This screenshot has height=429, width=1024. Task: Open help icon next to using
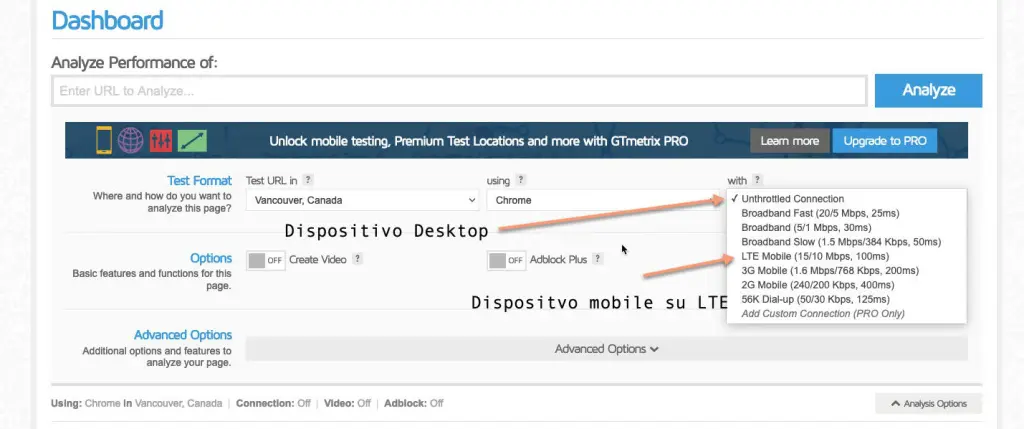520,180
